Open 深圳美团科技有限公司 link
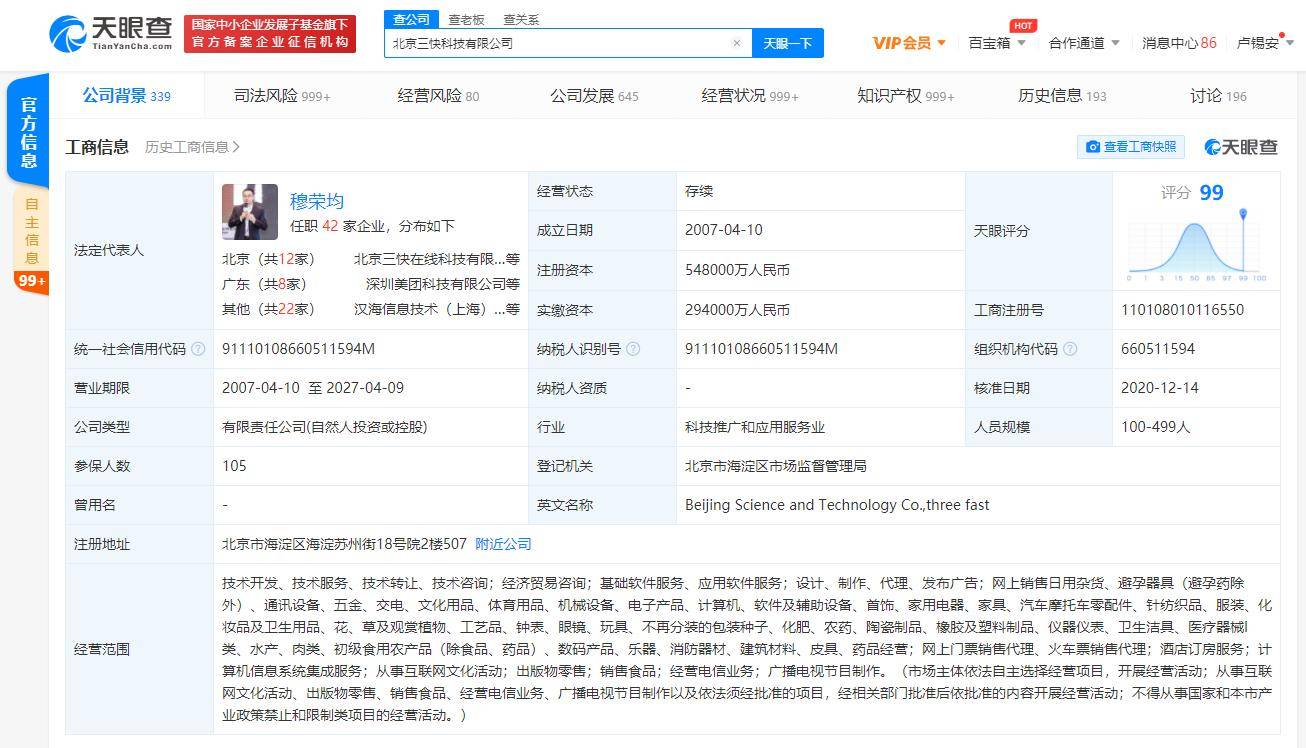Viewport: 1306px width, 748px height. (443, 284)
